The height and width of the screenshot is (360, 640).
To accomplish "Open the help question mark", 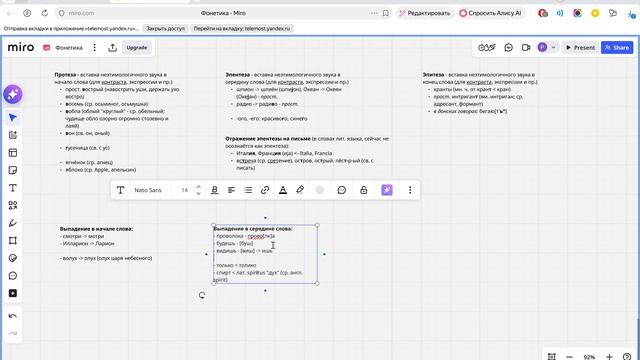I will tap(627, 357).
